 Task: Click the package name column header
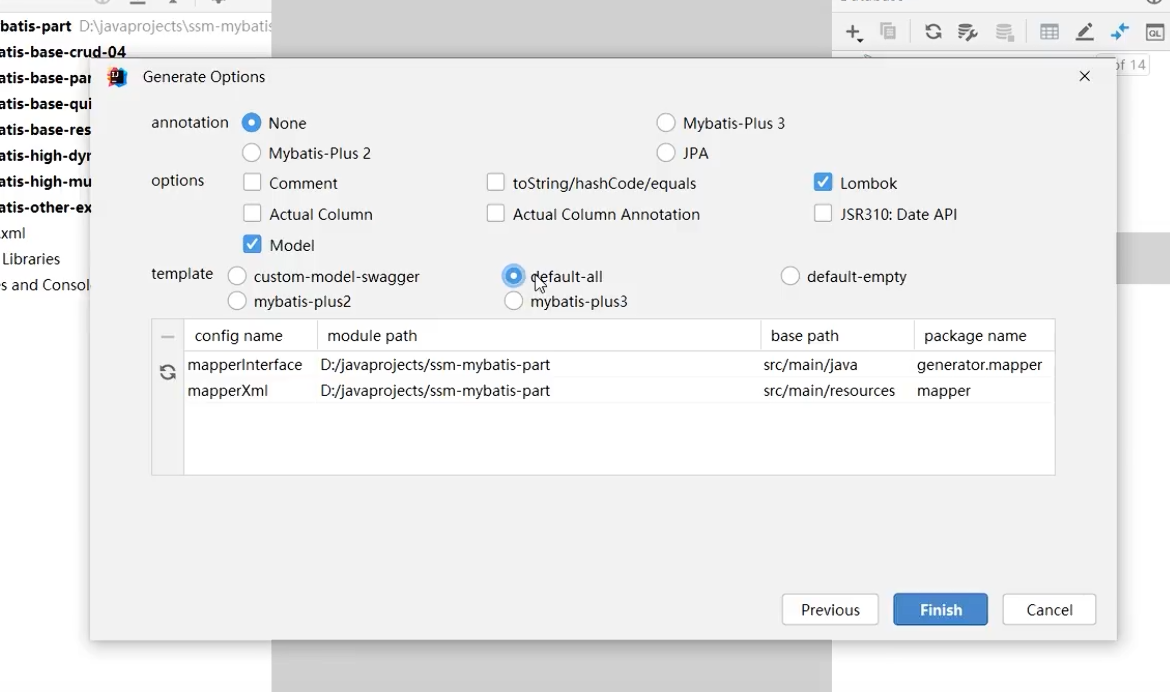[975, 336]
